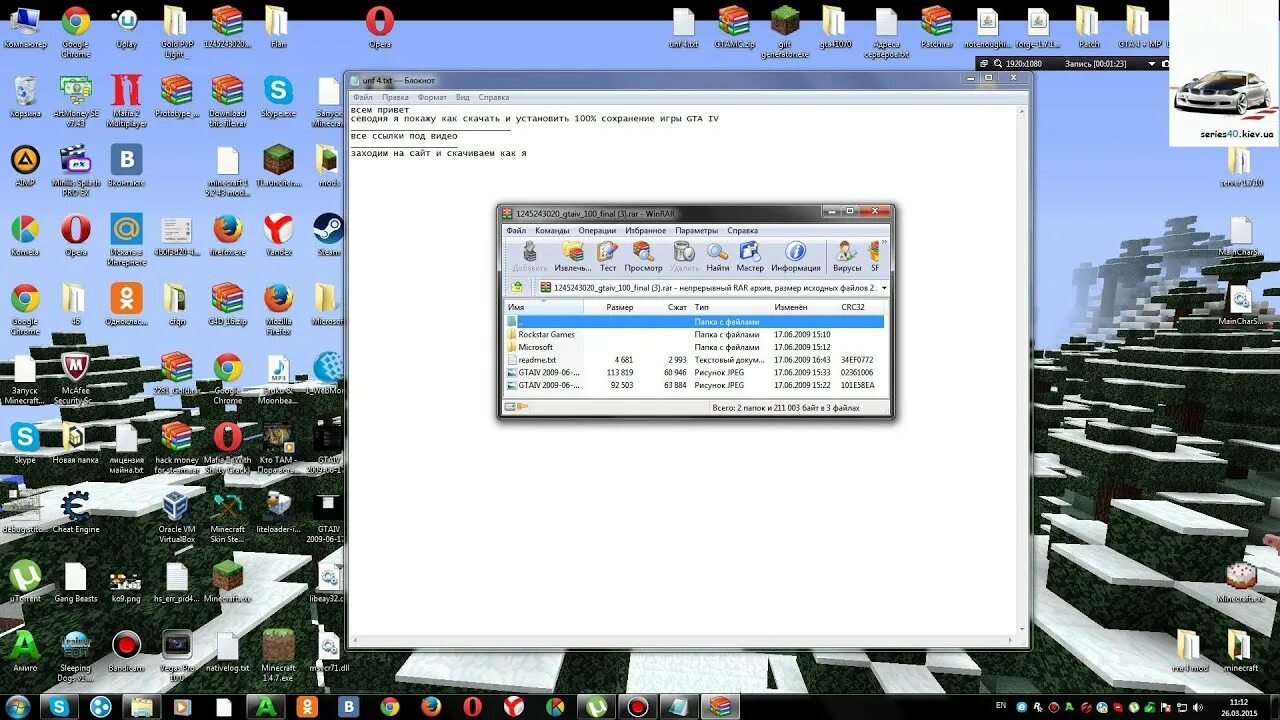Open the Параметры menu in WinRAR
1280x720 pixels.
[696, 231]
